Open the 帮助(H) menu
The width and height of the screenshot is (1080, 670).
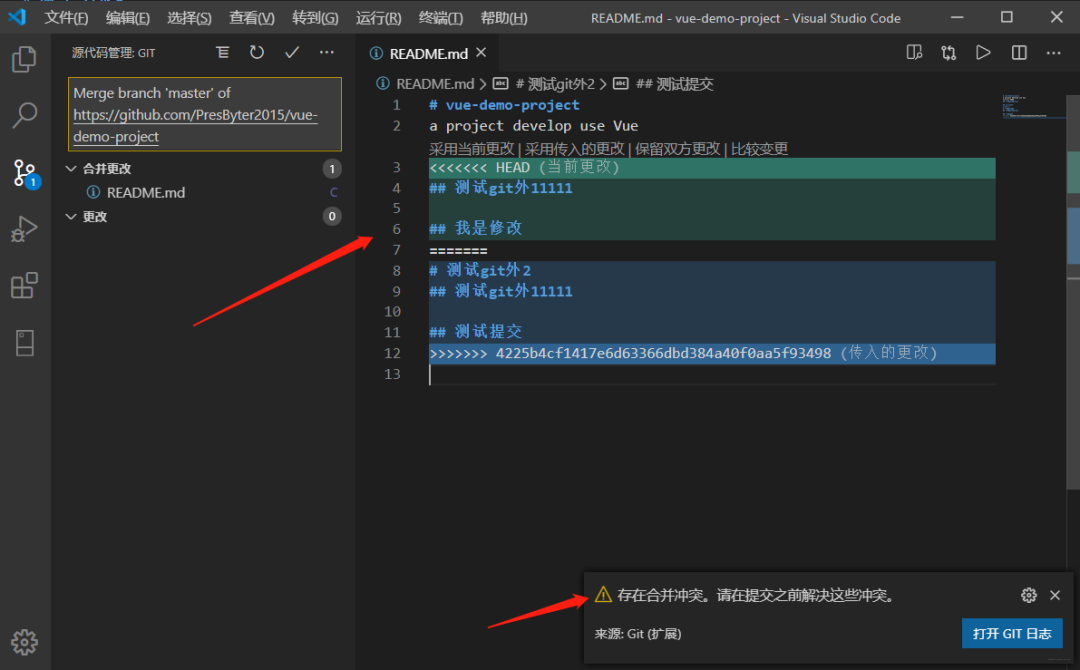(x=503, y=18)
